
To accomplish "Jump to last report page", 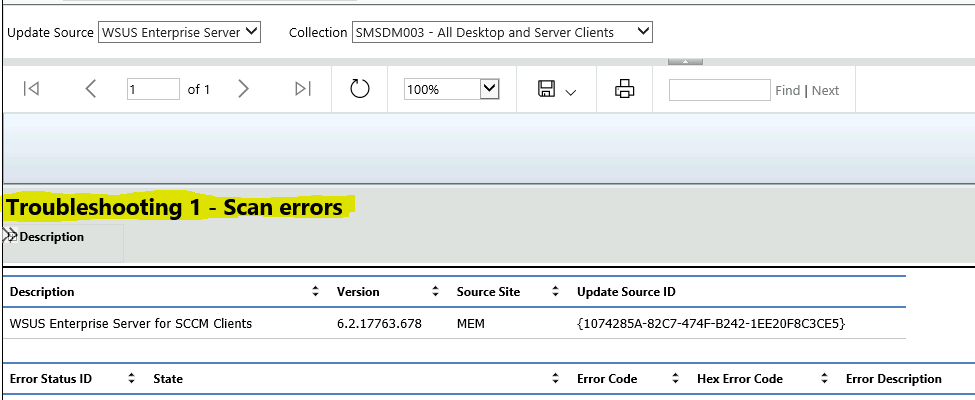I will (303, 90).
